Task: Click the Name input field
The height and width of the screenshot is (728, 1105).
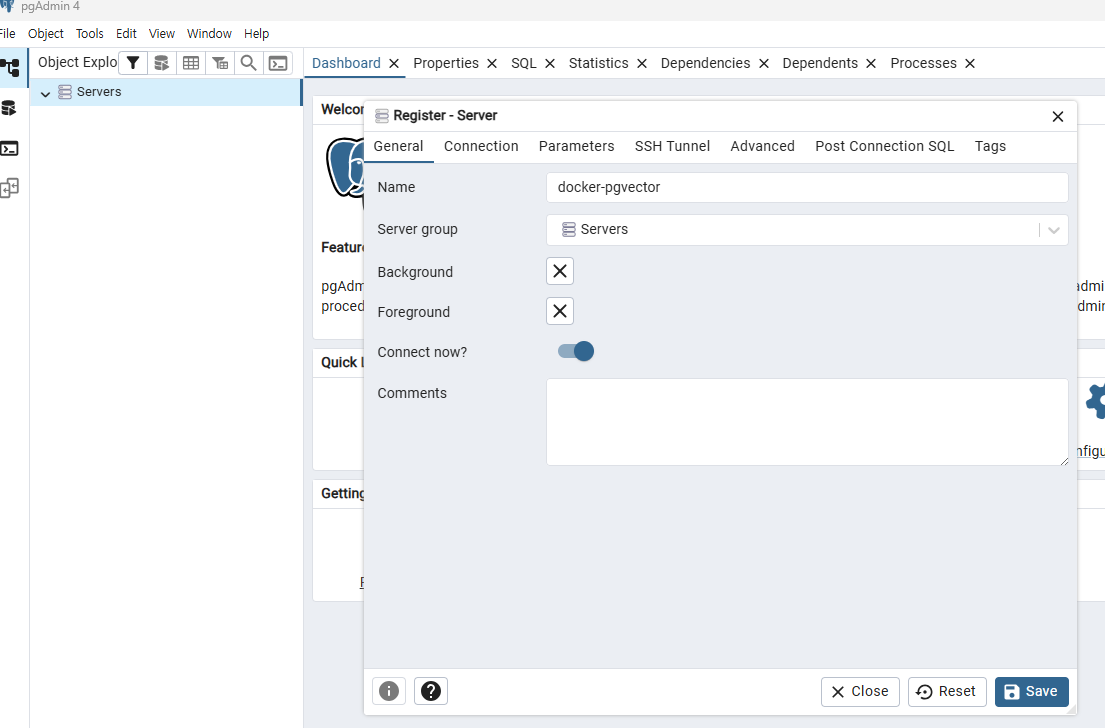Action: point(807,187)
